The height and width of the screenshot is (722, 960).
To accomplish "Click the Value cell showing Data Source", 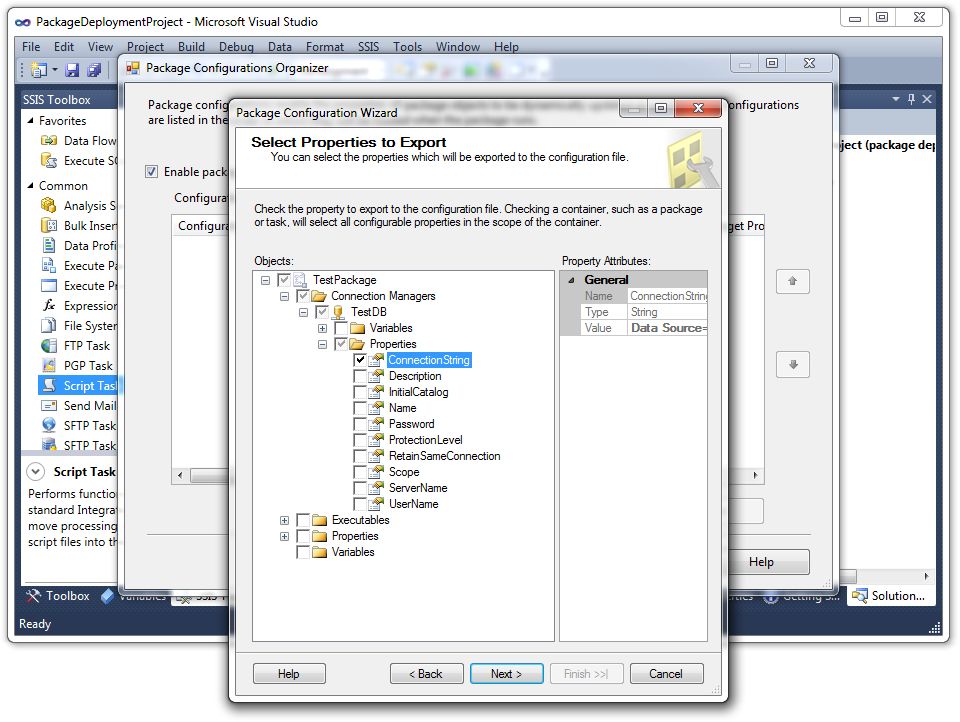I will pos(668,328).
